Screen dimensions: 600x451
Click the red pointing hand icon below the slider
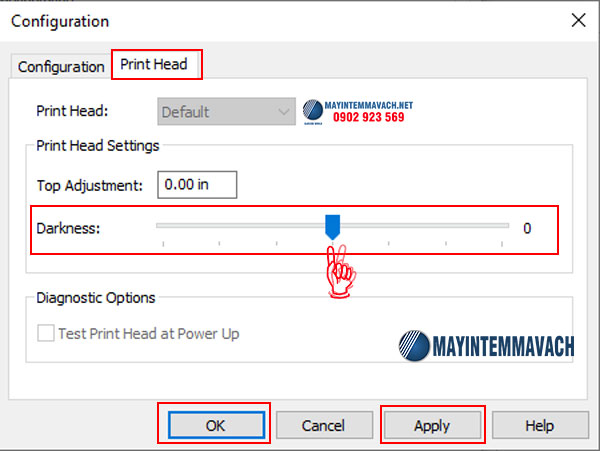341,267
